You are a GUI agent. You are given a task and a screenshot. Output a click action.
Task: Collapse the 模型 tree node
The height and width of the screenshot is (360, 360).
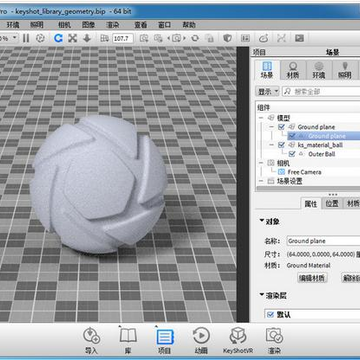[261, 118]
